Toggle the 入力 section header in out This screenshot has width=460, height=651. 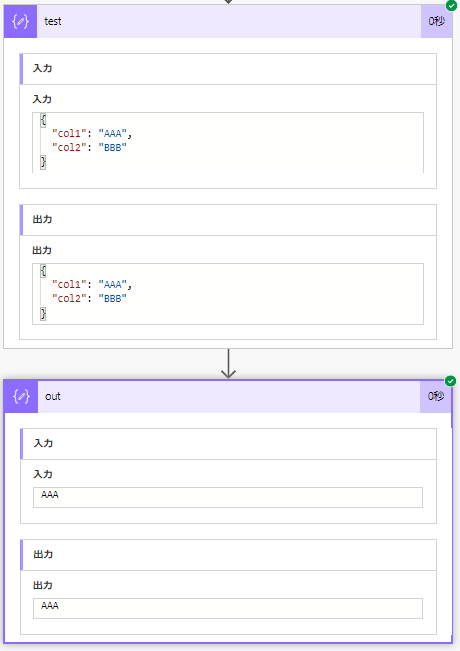pyautogui.click(x=228, y=444)
